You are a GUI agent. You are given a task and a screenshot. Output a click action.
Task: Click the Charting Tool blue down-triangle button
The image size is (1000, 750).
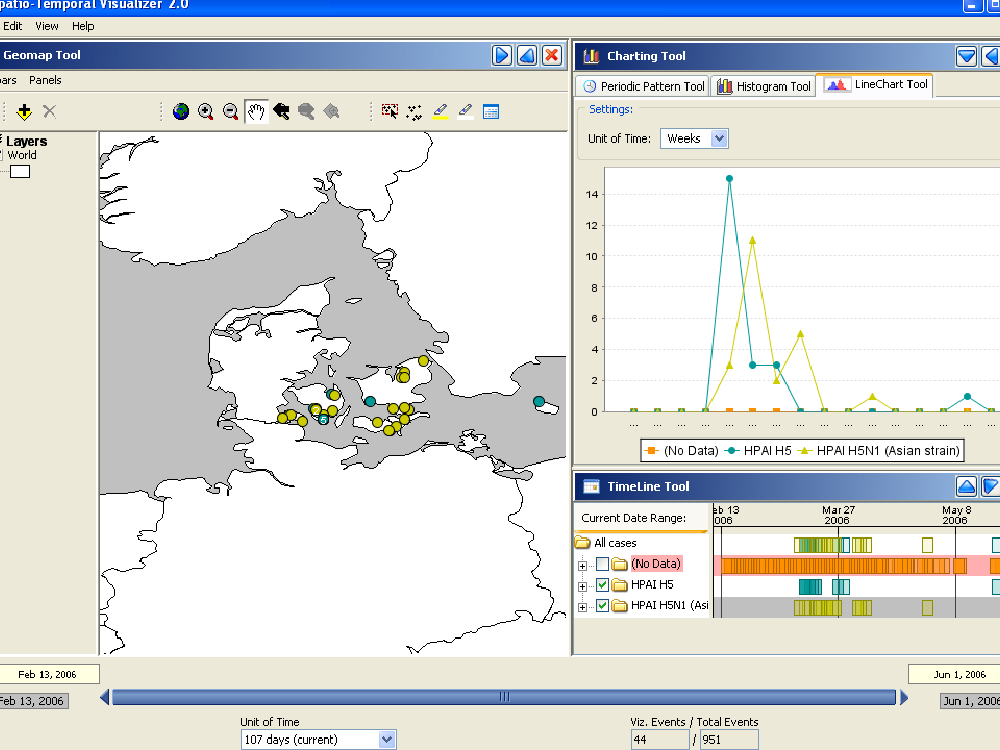[x=966, y=56]
